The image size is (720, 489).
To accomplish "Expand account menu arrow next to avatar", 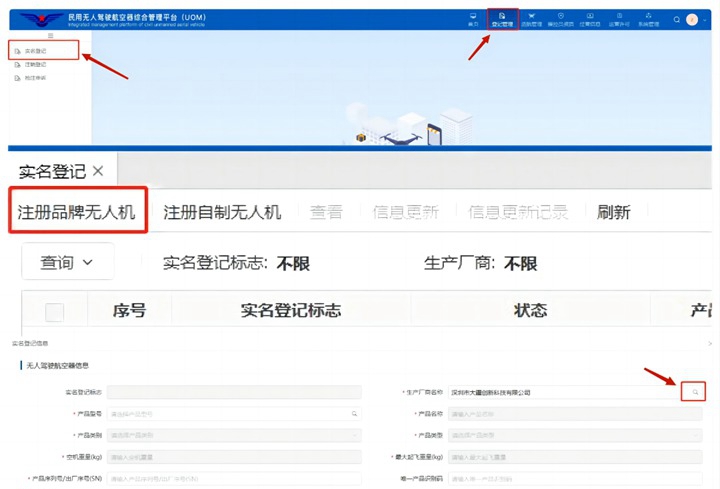I will coord(704,19).
